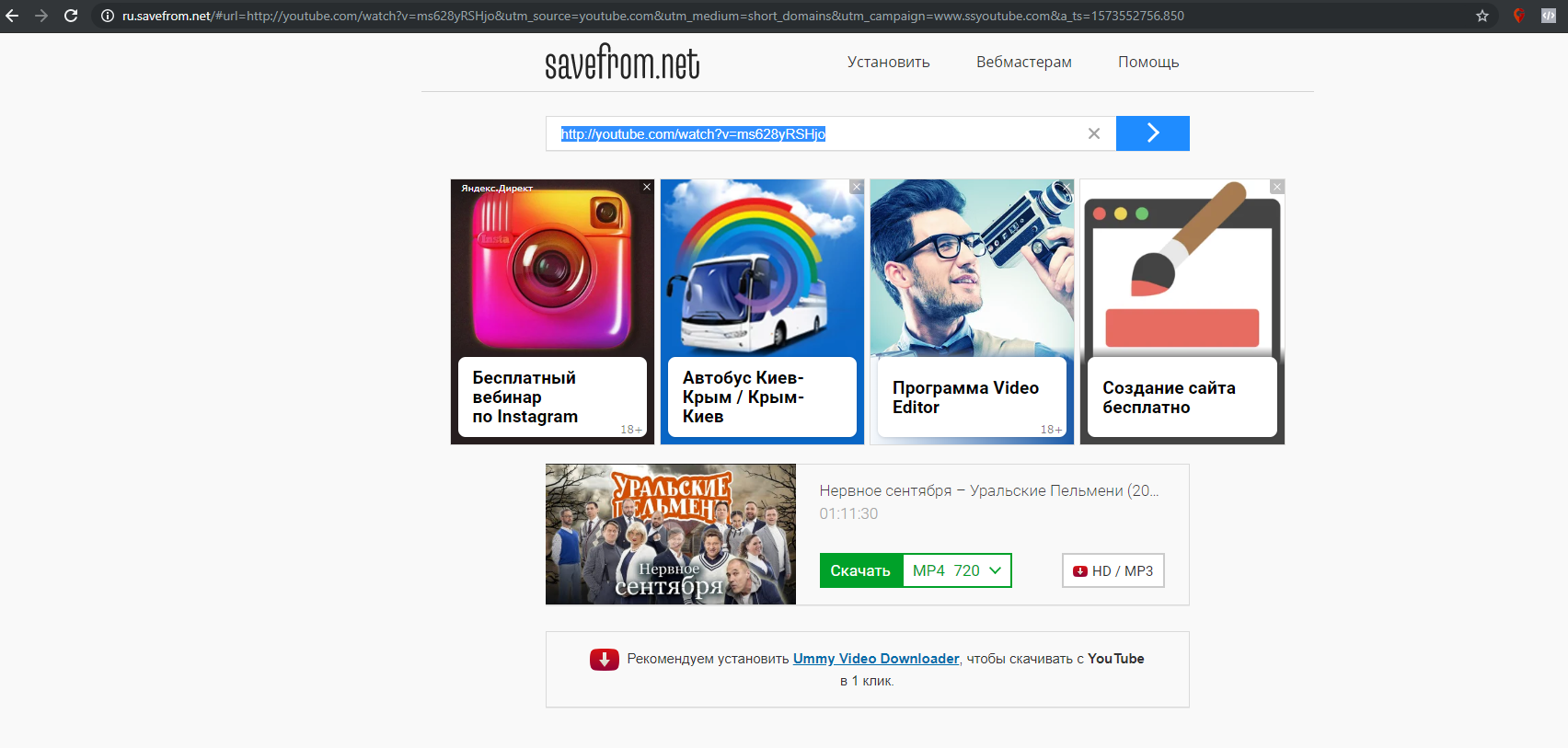This screenshot has width=1568, height=748.
Task: Close the website creation ad
Action: [1277, 187]
